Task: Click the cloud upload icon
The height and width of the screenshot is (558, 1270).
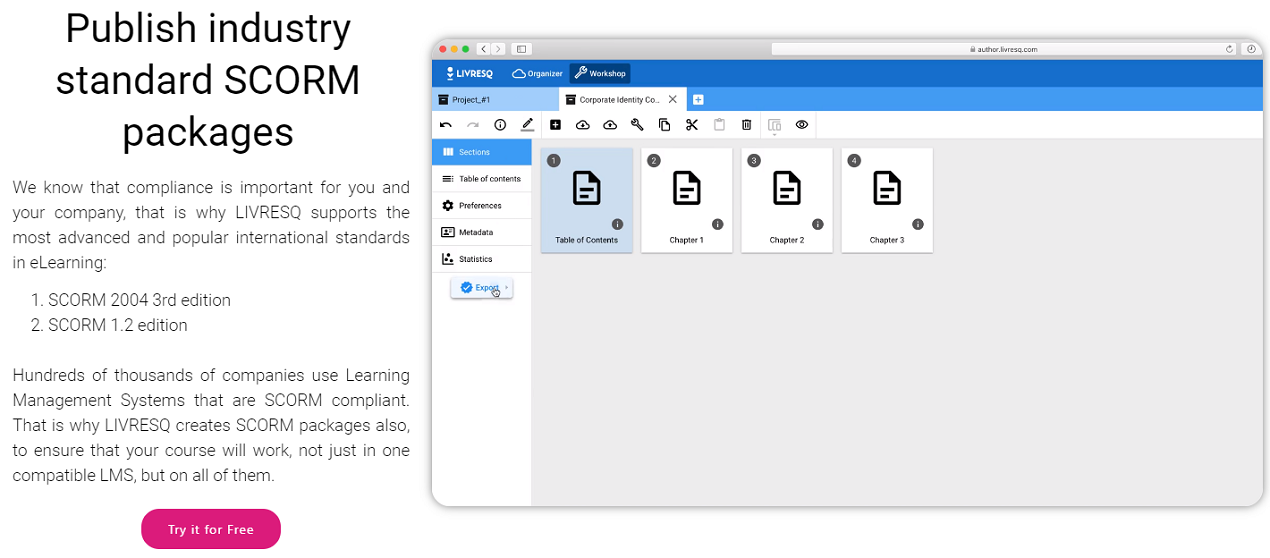Action: coord(610,125)
